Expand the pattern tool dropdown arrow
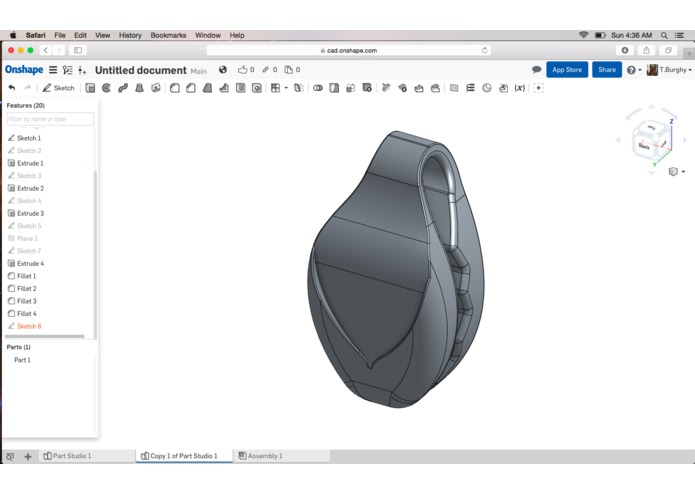 point(286,88)
